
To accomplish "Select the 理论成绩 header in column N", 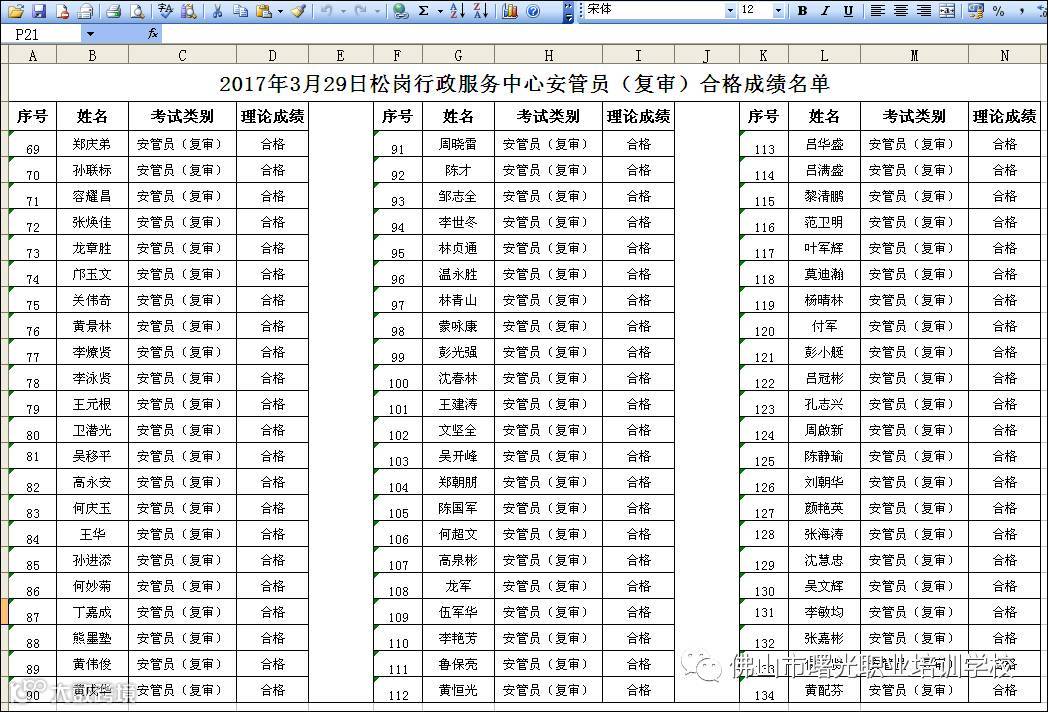I will pyautogui.click(x=1005, y=116).
